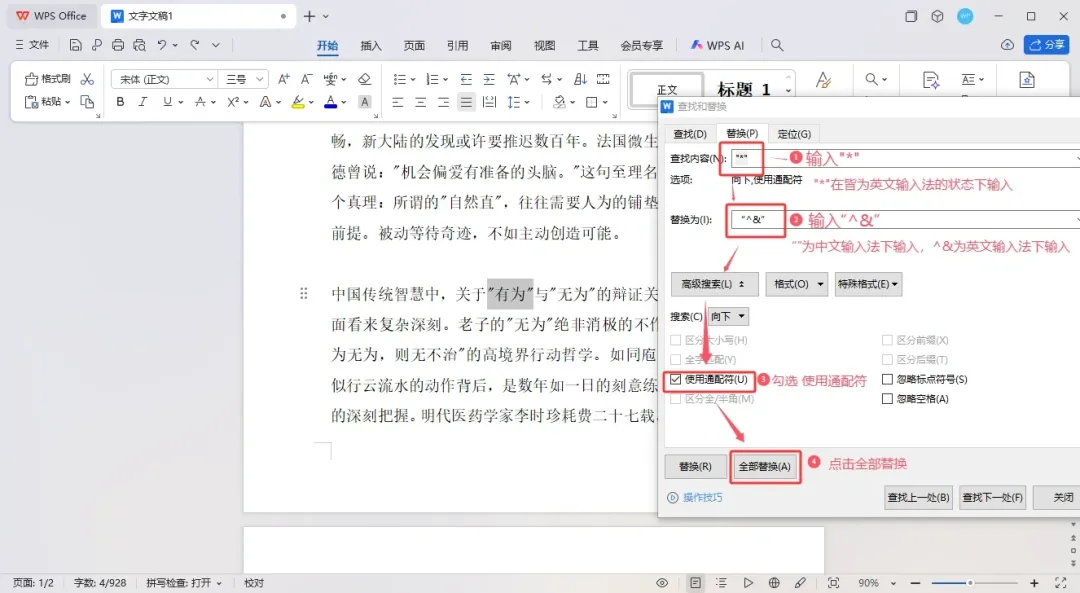Switch to the 审阅 ribbon tab
The width and height of the screenshot is (1080, 593).
click(501, 45)
